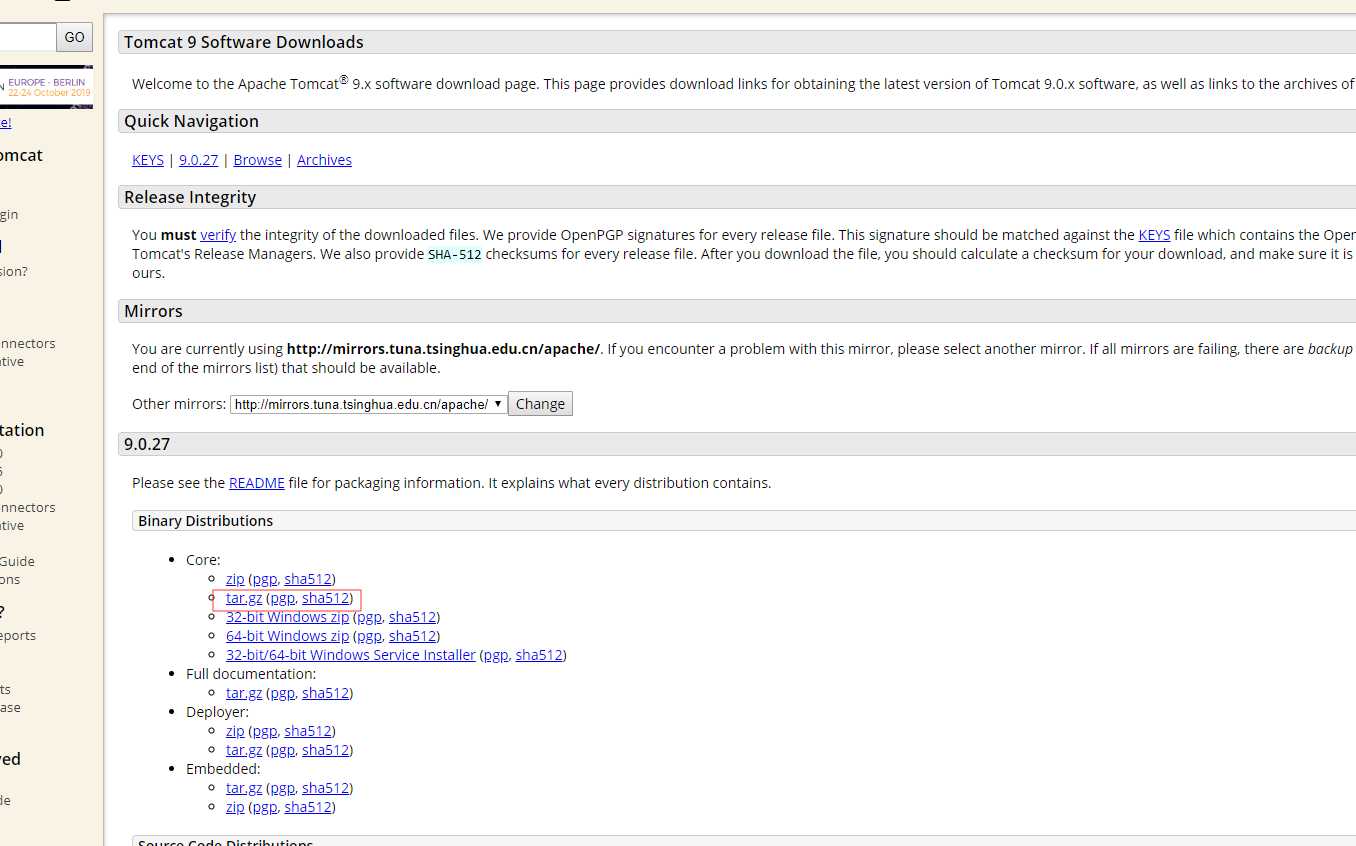Viewport: 1356px width, 846px height.
Task: Download 32-bit/64-bit Windows Service Installer
Action: (x=351, y=655)
